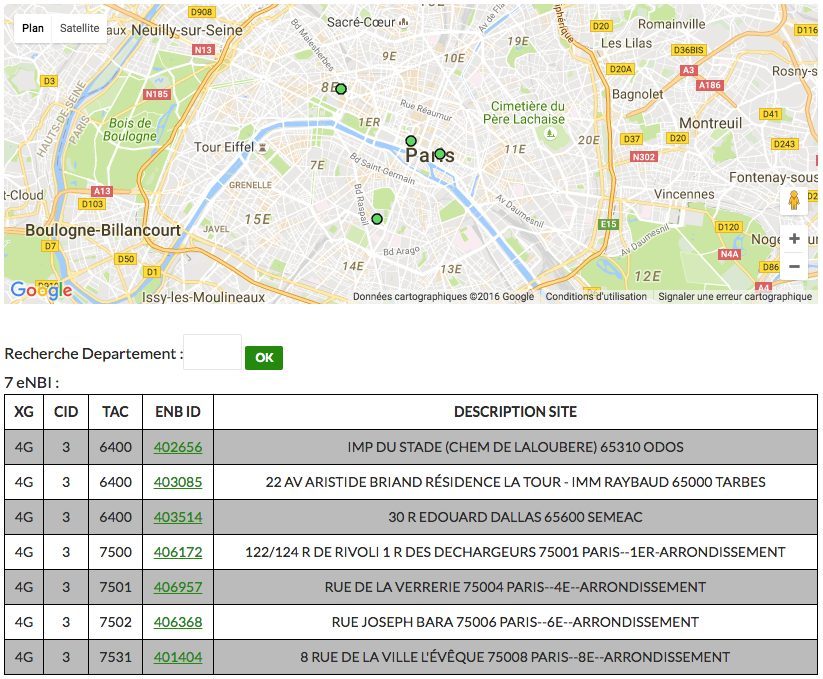Click D908 road shield on map
Screen dimensions: 823x679
point(202,12)
